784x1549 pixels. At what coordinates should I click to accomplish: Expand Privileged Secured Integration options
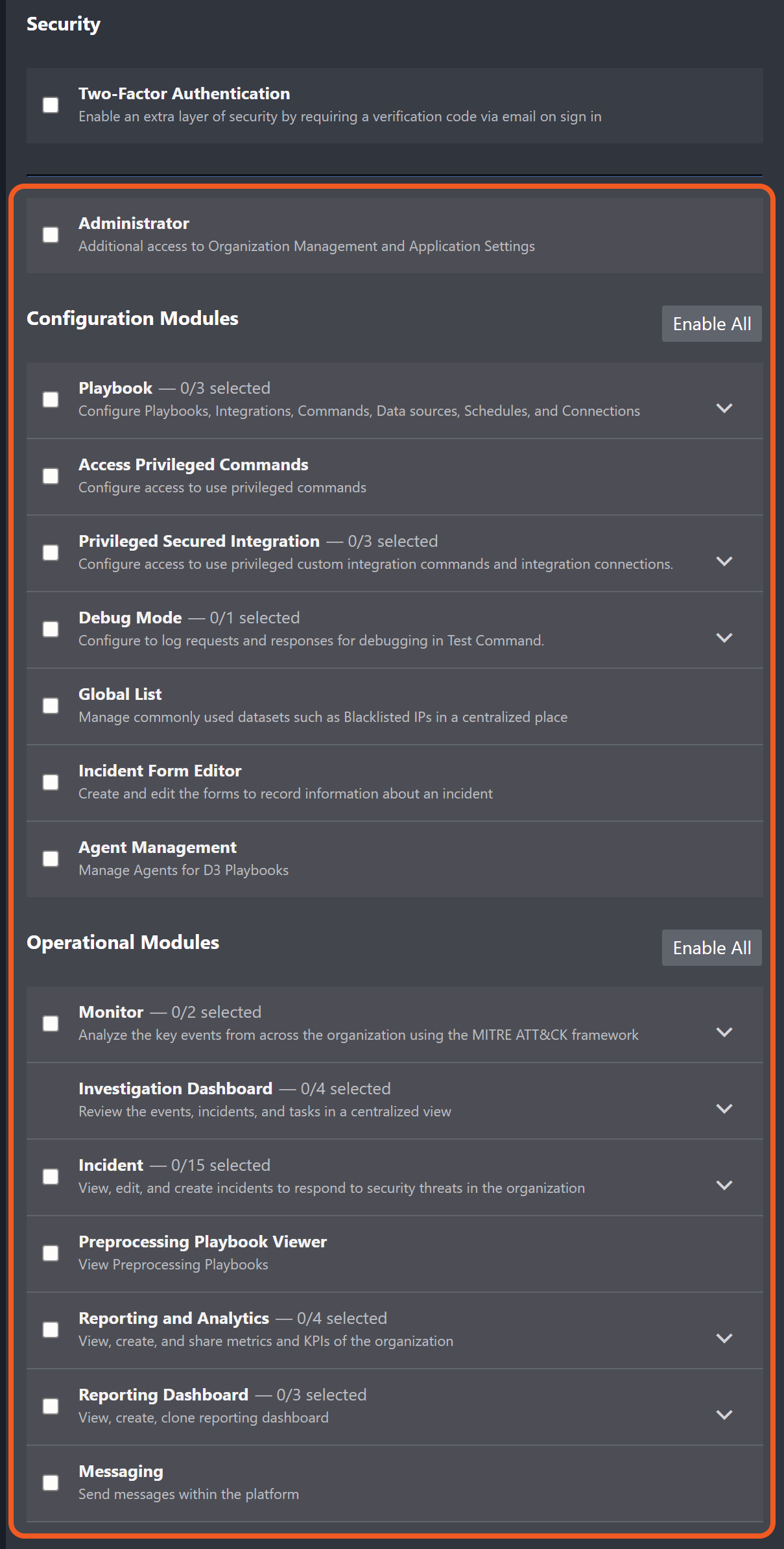724,562
